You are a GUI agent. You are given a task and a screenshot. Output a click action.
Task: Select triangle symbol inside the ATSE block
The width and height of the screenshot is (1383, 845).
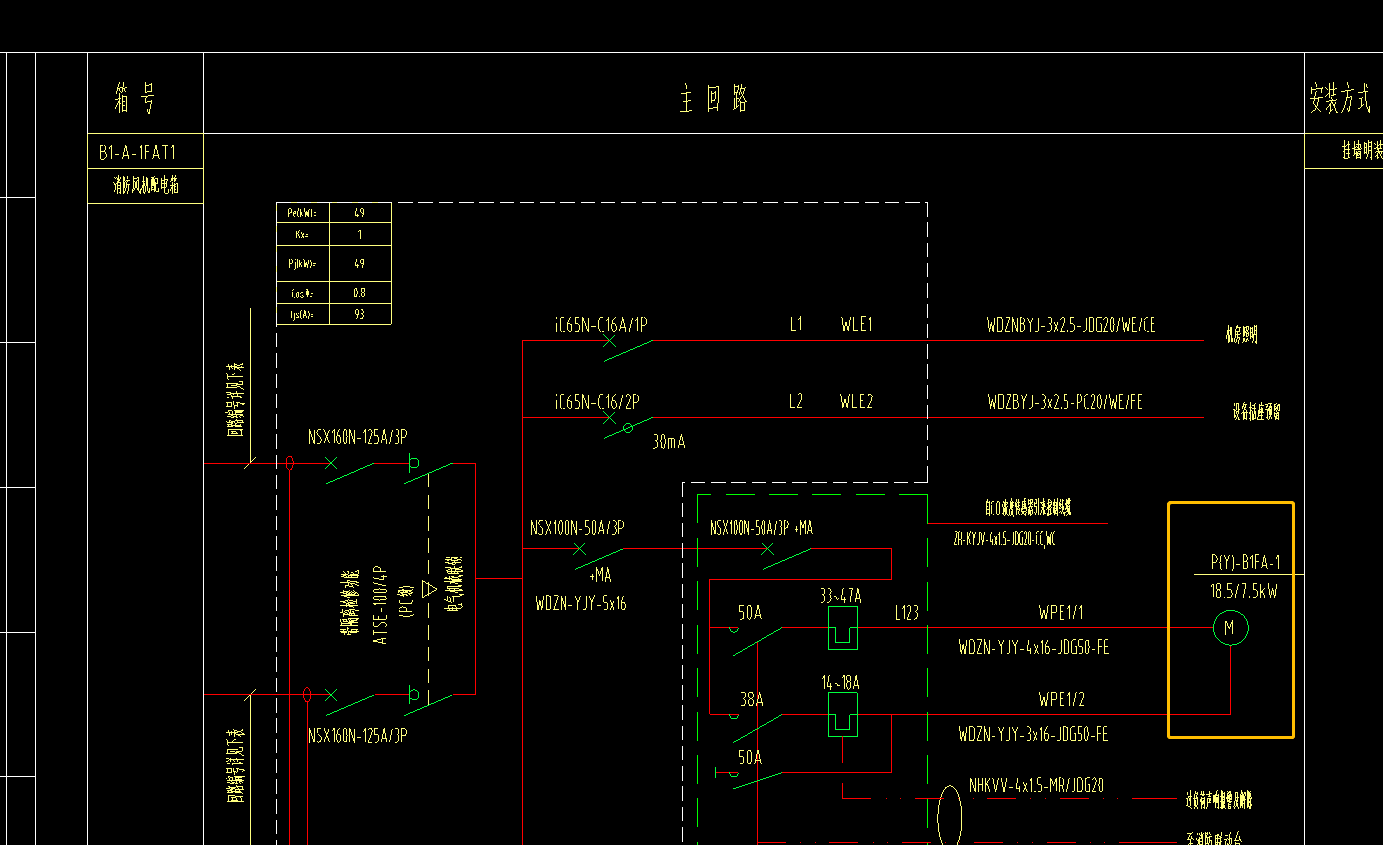point(429,589)
